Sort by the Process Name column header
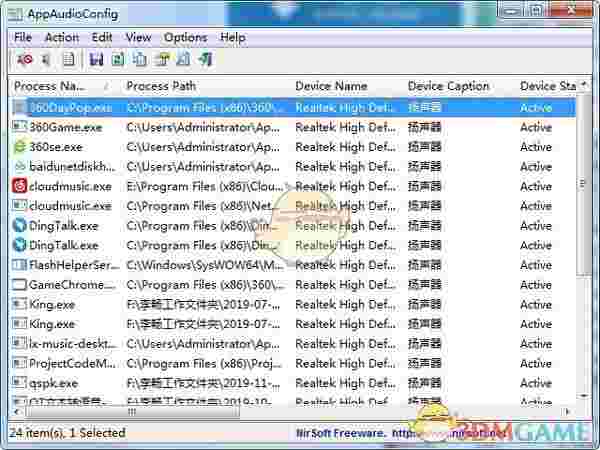Screen dimensions: 600x450 pyautogui.click(x=63, y=86)
